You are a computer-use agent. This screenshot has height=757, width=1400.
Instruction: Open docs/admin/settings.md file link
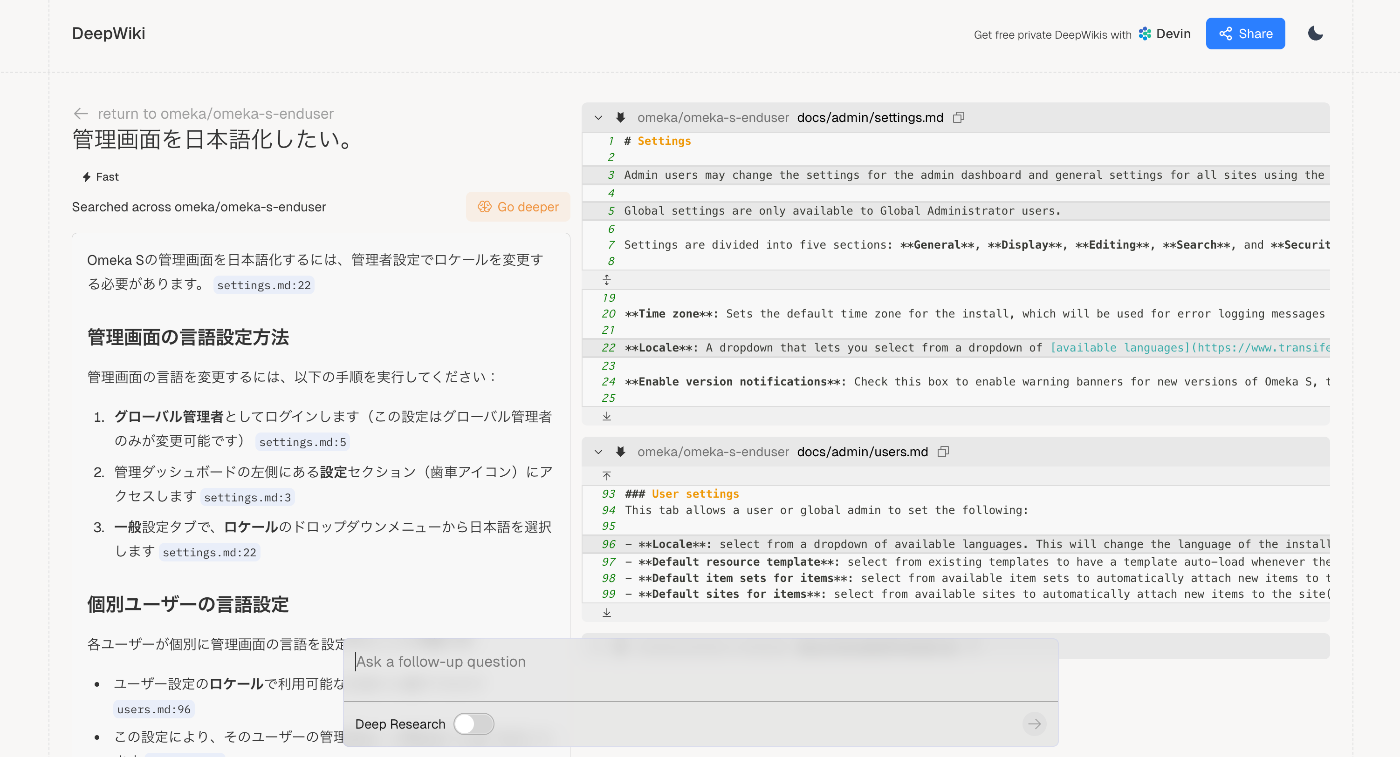click(870, 118)
